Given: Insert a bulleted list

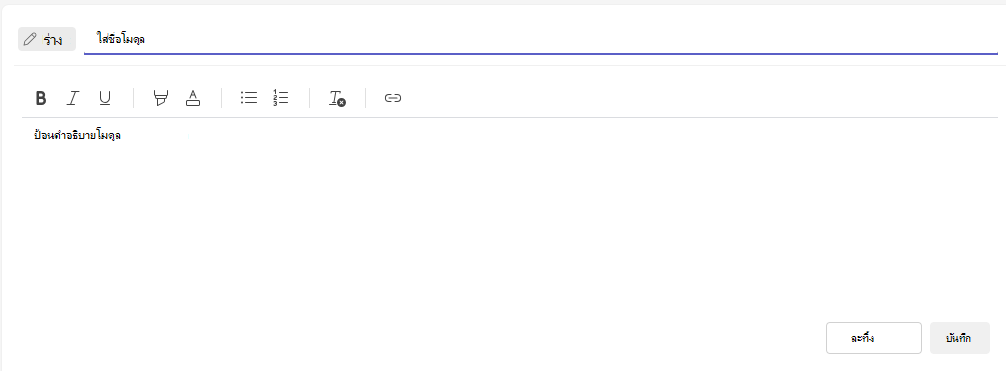Looking at the screenshot, I should point(249,98).
